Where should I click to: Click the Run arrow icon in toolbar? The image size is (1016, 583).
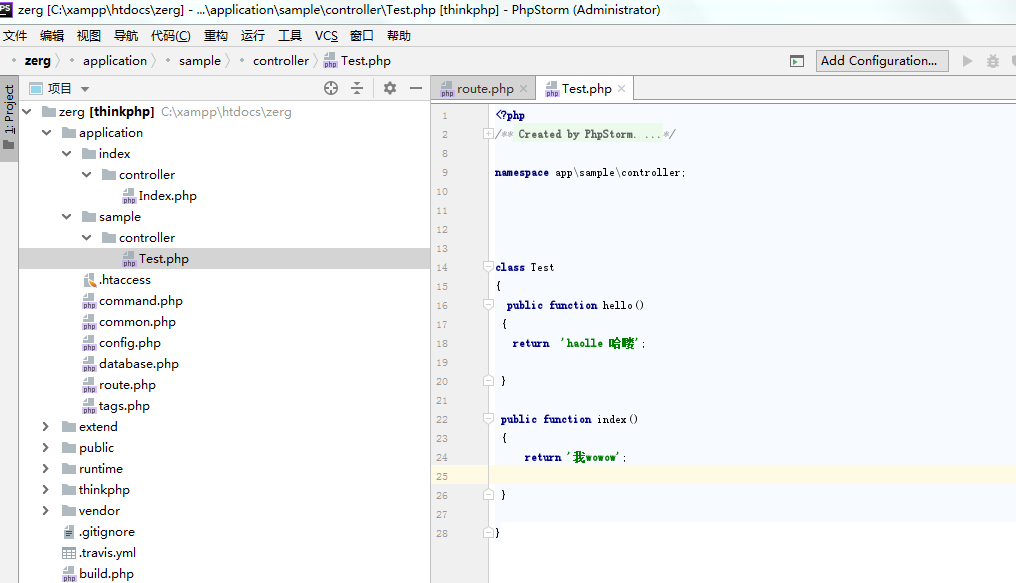pyautogui.click(x=967, y=61)
